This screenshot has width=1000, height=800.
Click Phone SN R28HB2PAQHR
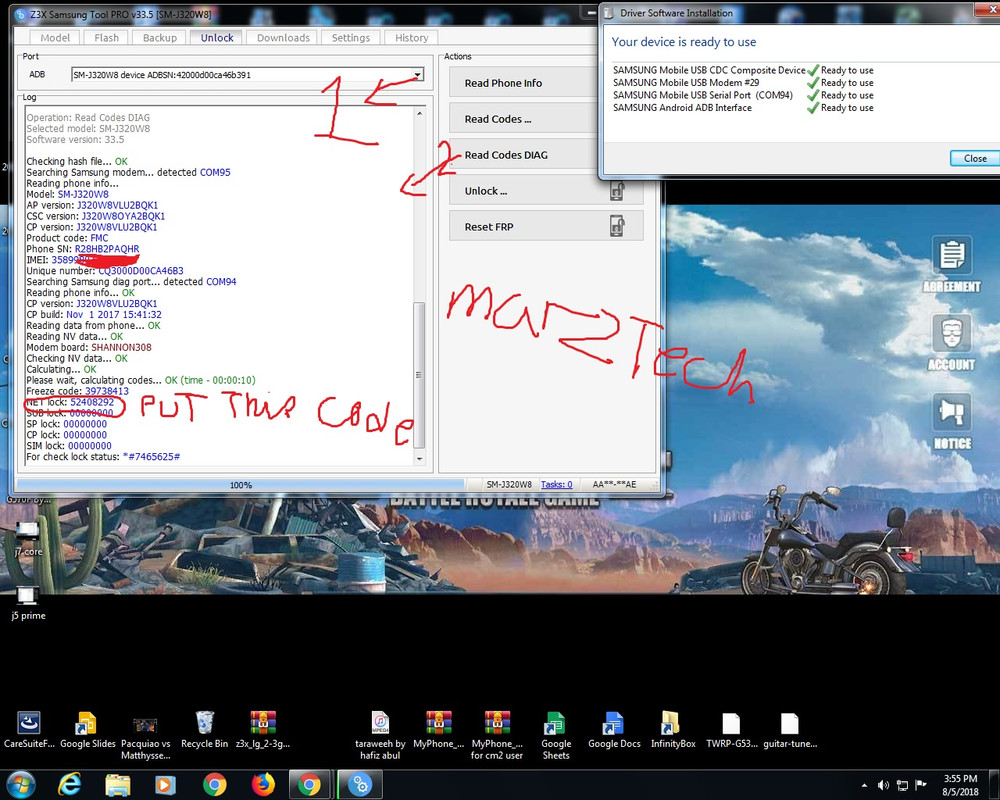107,249
